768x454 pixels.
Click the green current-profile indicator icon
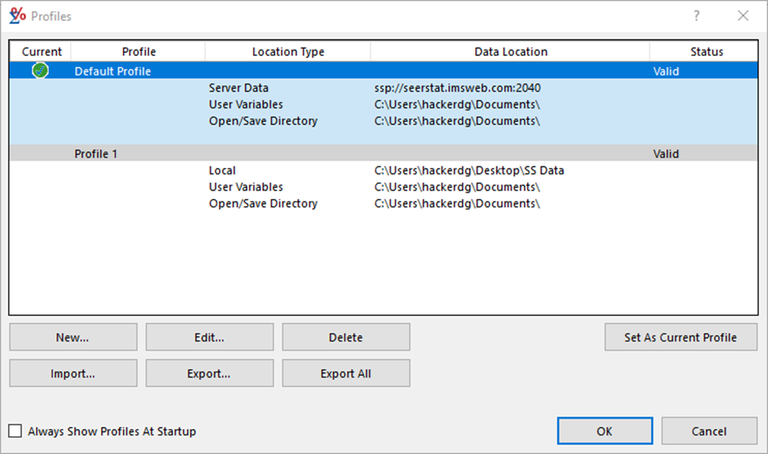coord(40,71)
